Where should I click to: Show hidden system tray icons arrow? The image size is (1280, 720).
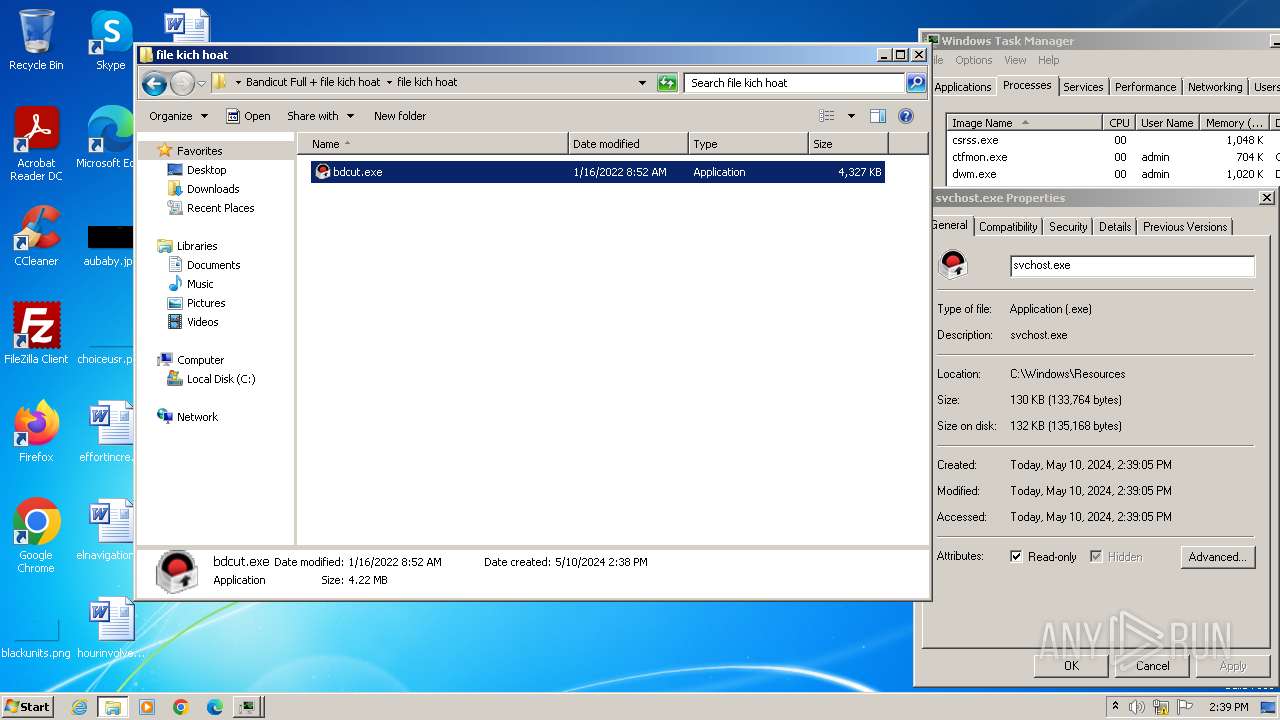pyautogui.click(x=1115, y=707)
